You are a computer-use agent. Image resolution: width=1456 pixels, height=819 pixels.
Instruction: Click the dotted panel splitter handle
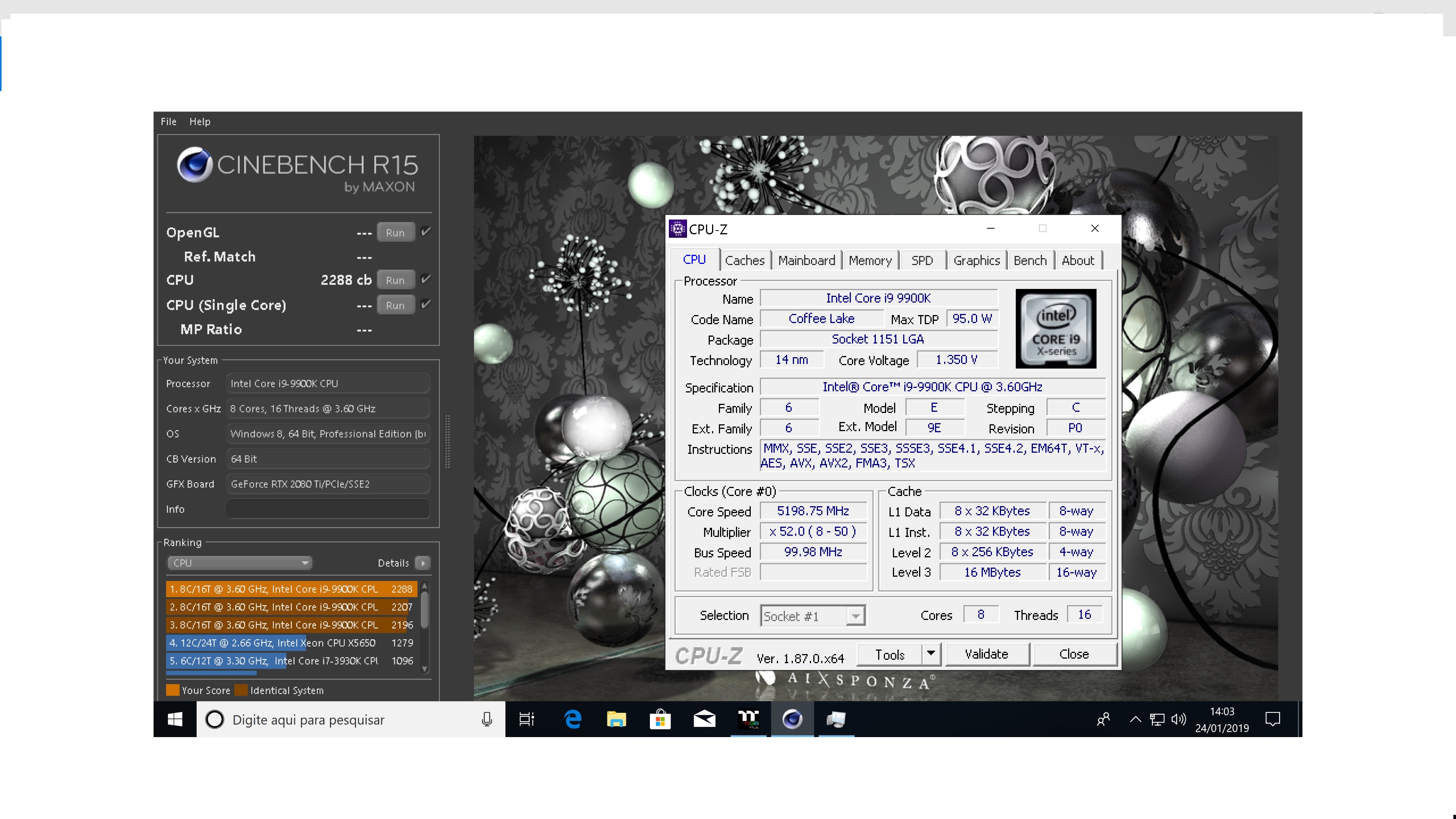point(447,441)
